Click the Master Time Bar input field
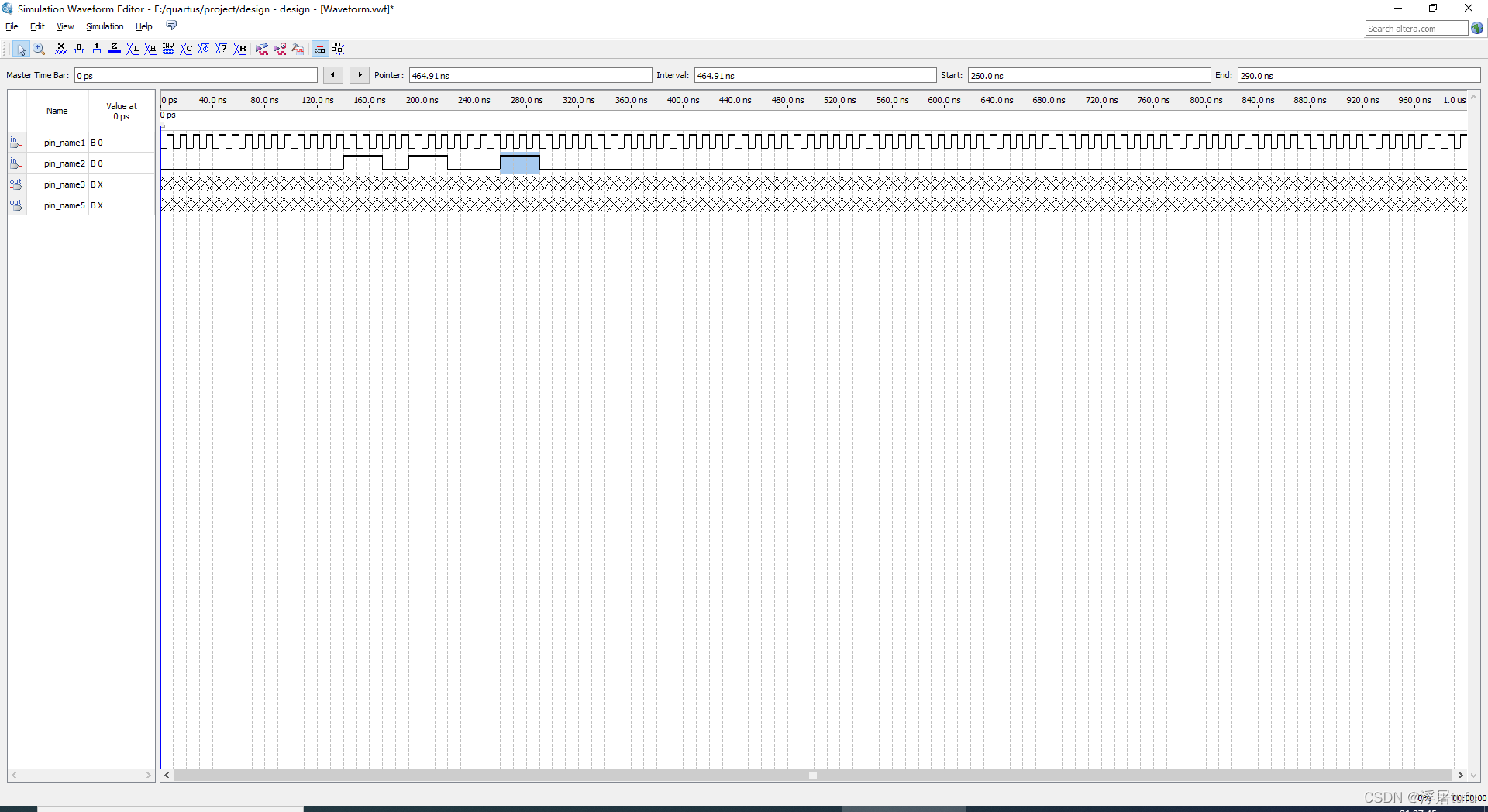The height and width of the screenshot is (812, 1488). coord(196,75)
